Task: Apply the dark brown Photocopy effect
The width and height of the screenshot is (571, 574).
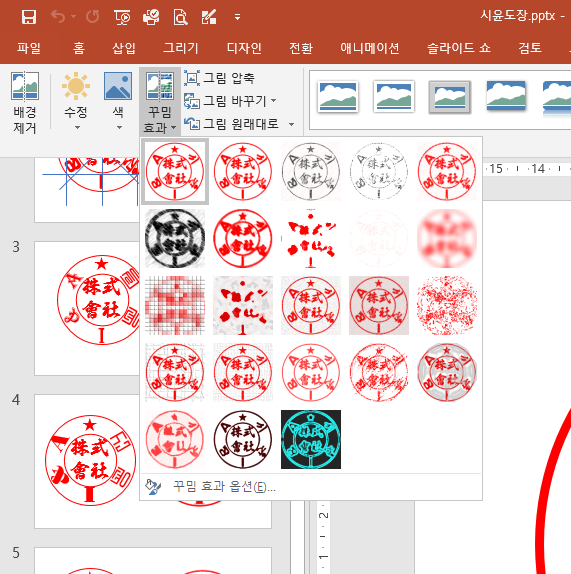Action: coord(243,439)
